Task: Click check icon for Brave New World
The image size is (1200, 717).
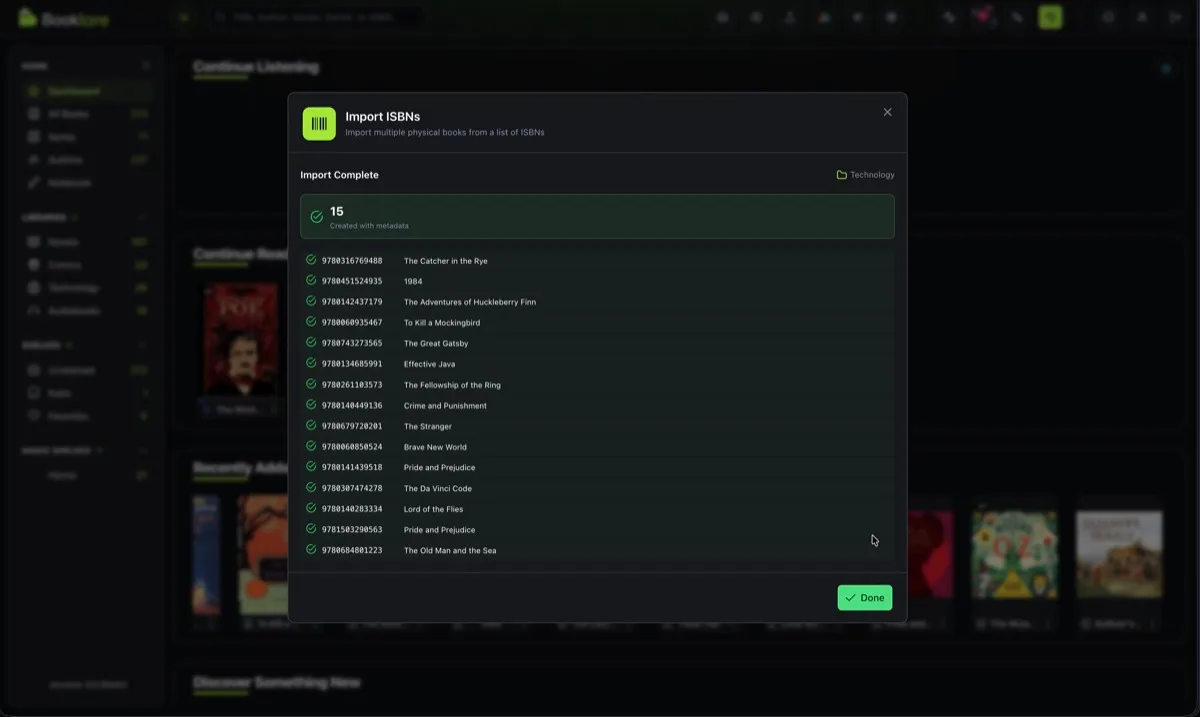Action: (x=311, y=446)
